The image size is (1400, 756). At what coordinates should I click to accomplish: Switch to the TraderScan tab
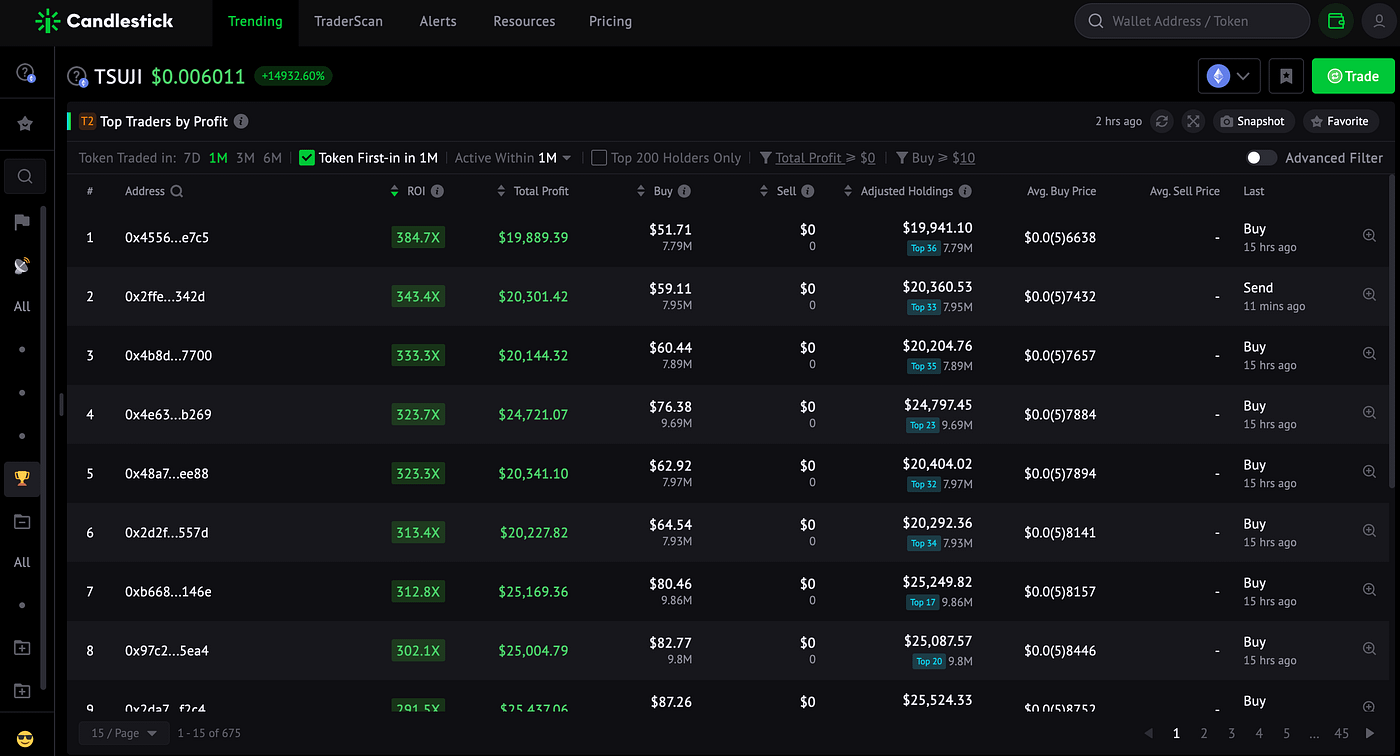(348, 21)
